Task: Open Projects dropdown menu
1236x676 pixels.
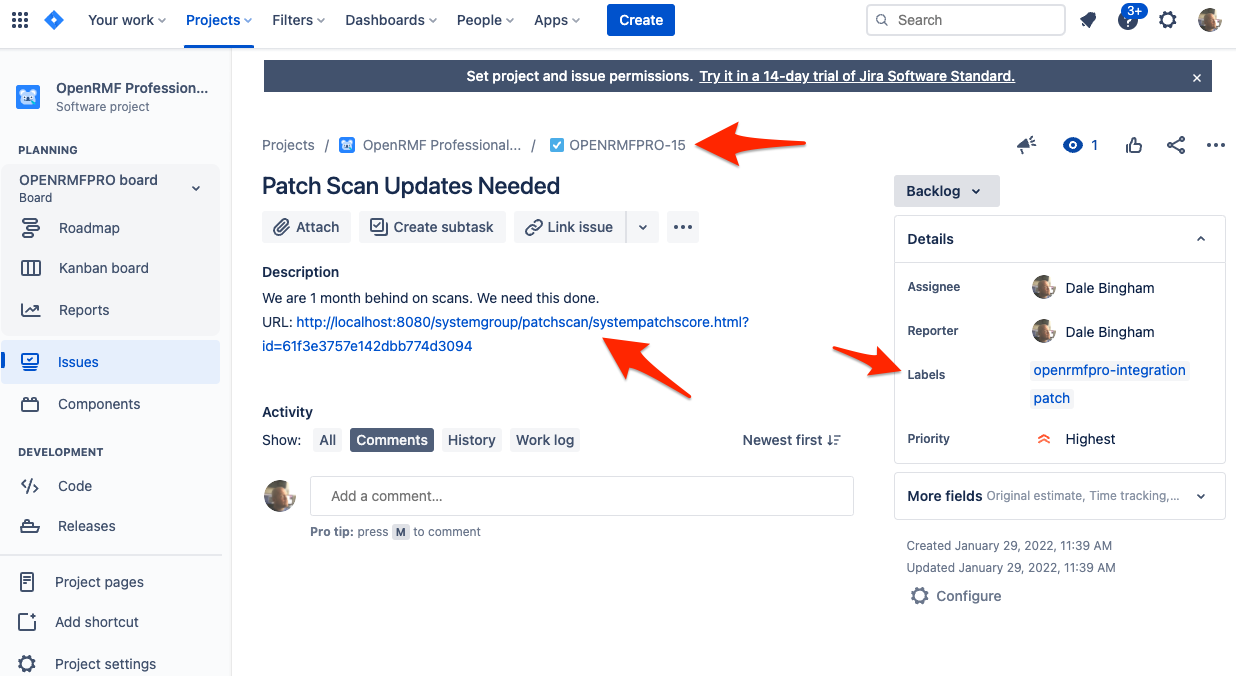Action: coord(219,20)
